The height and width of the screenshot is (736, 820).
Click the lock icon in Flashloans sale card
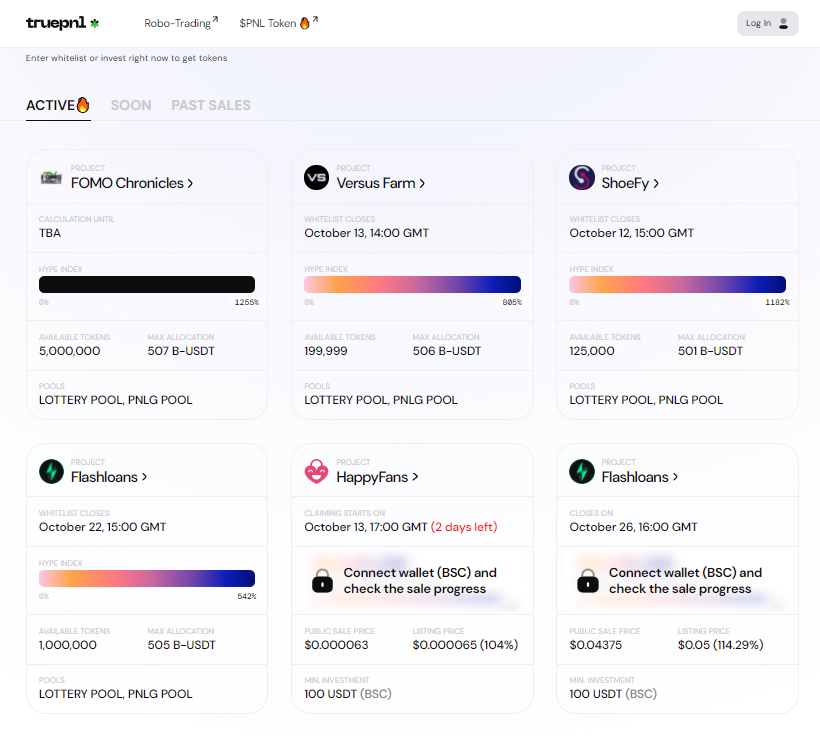[587, 581]
